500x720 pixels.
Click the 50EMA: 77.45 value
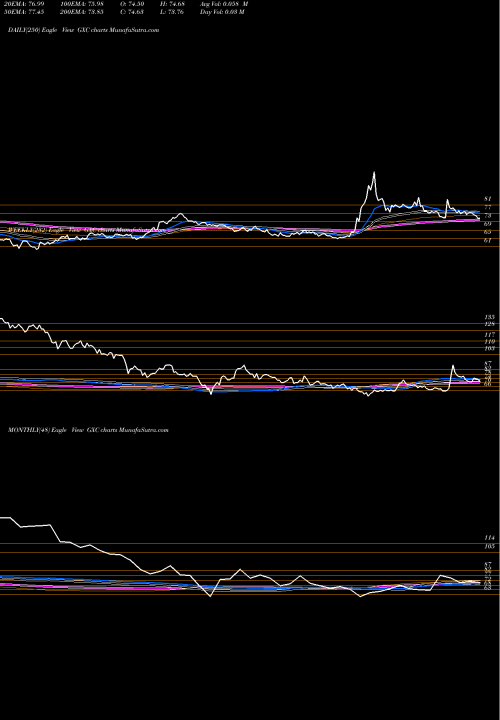[24, 12]
